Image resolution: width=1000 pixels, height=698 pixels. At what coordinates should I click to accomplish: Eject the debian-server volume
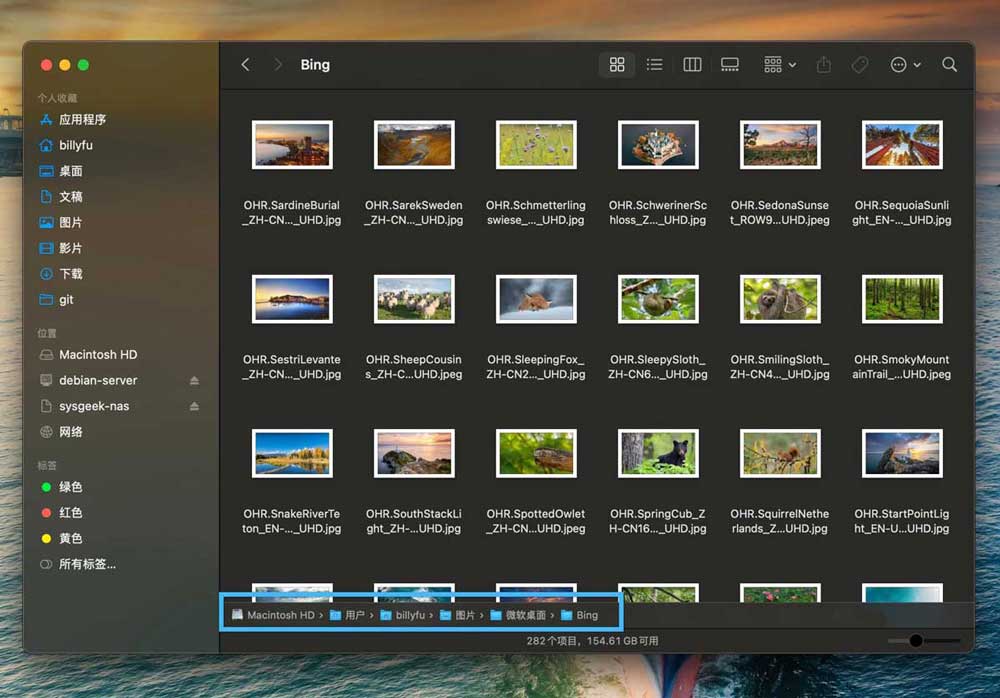pos(195,381)
